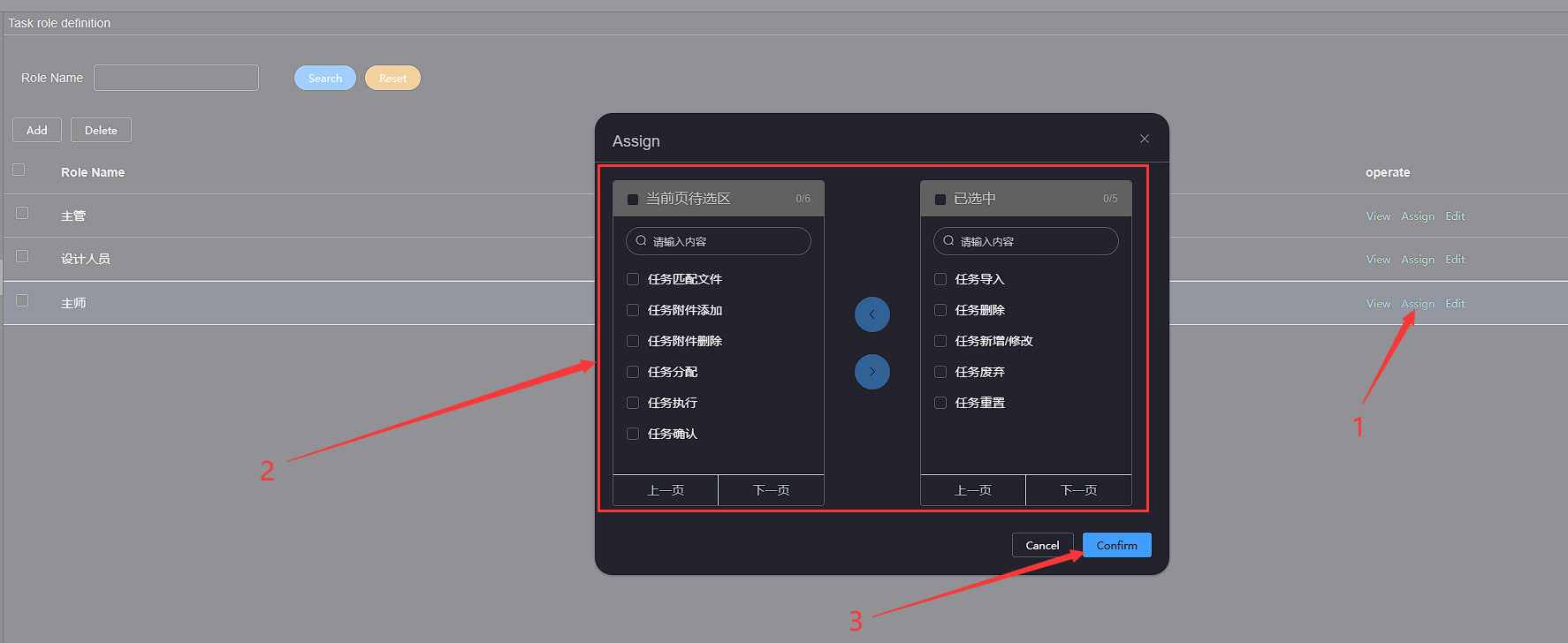Toggle the table header select-all checkbox
Screen dimensions: 1568x643
tap(19, 170)
